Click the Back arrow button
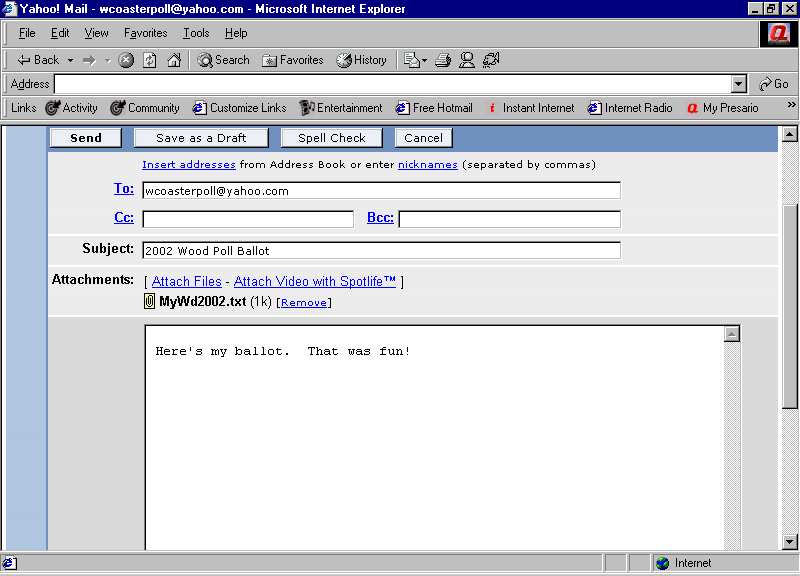This screenshot has width=800, height=576. 38,60
